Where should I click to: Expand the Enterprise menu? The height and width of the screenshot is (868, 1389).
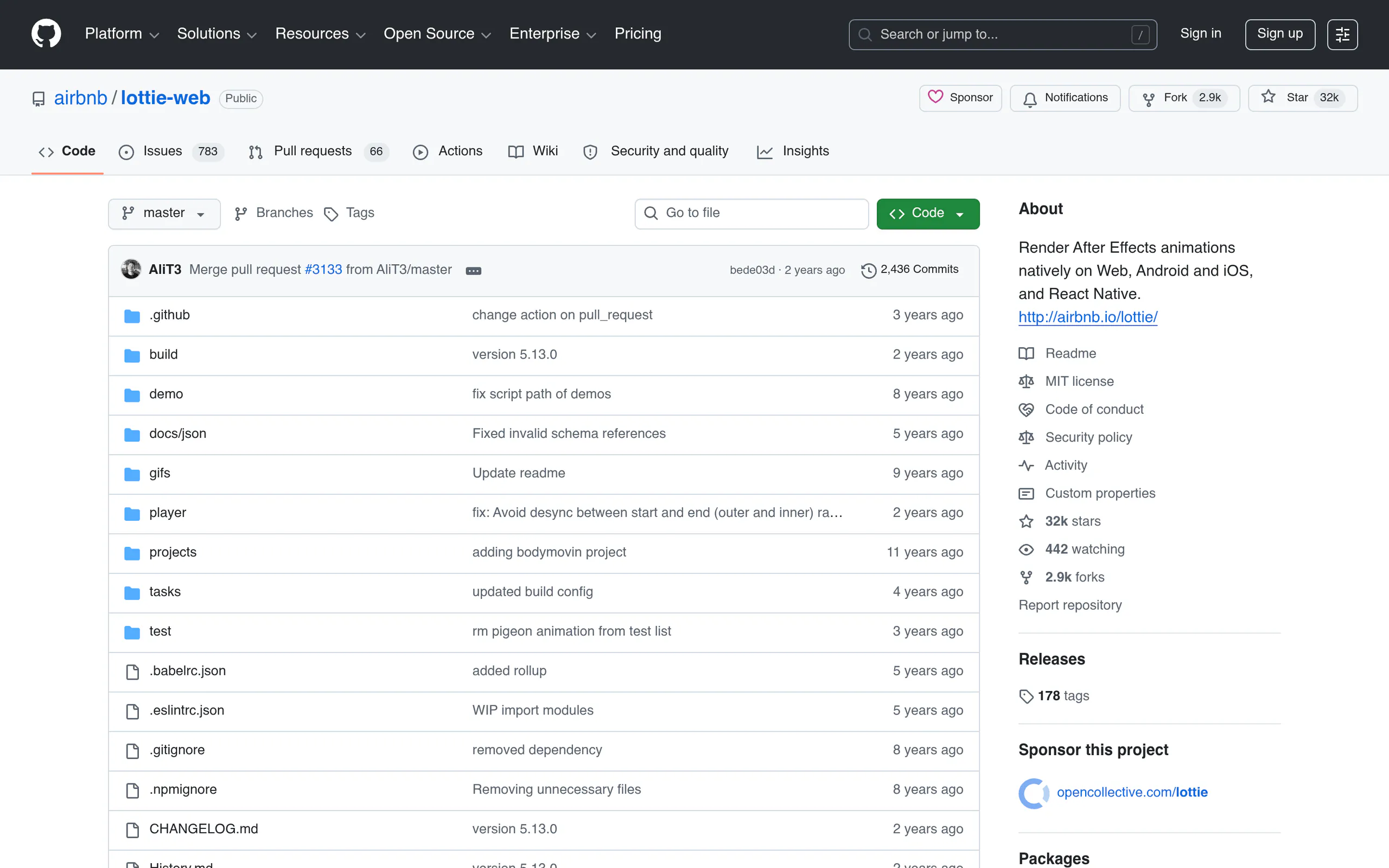tap(553, 34)
